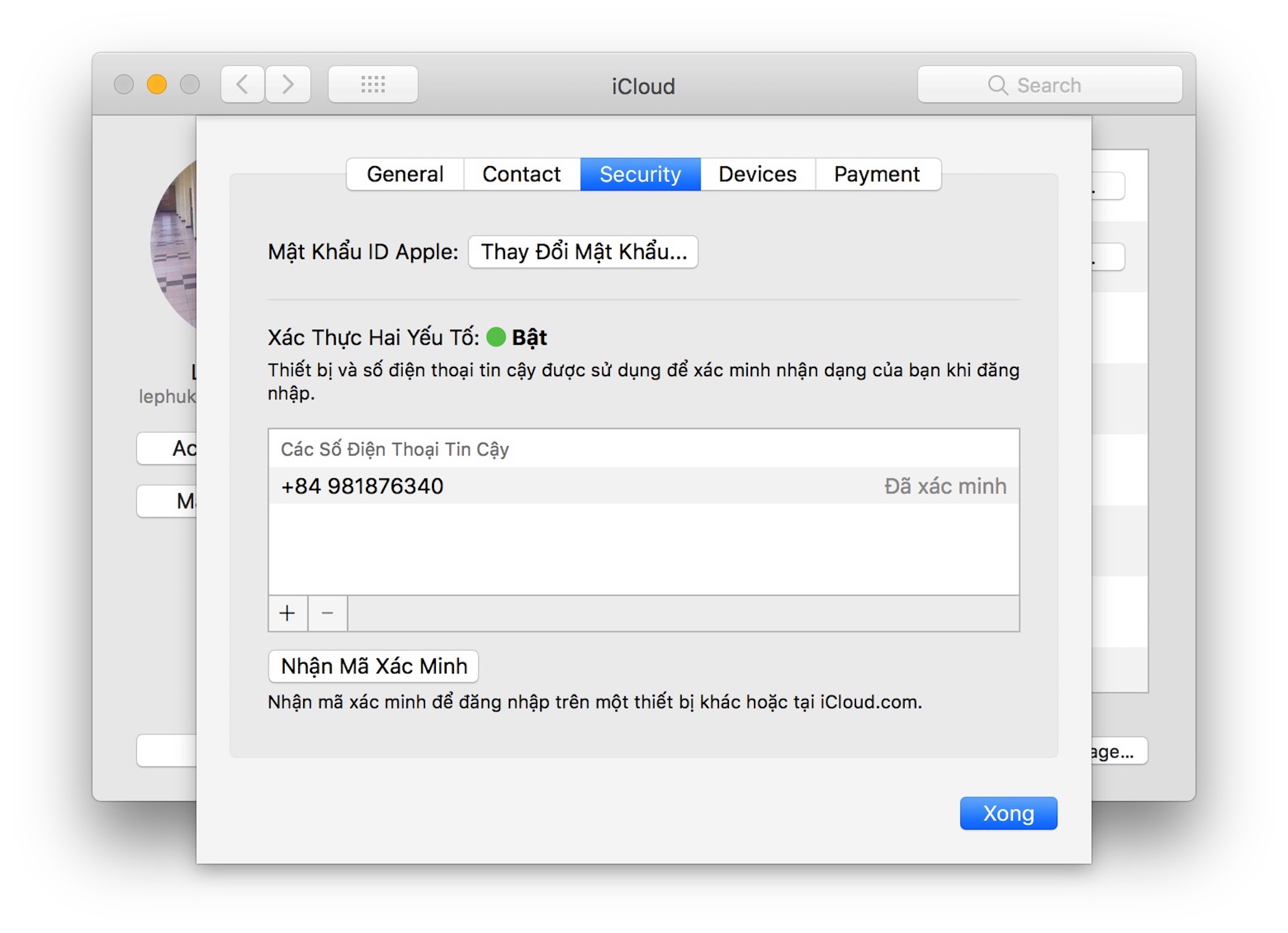Add a trusted phone number with plus
Screen dimensions: 1288x933
(287, 613)
